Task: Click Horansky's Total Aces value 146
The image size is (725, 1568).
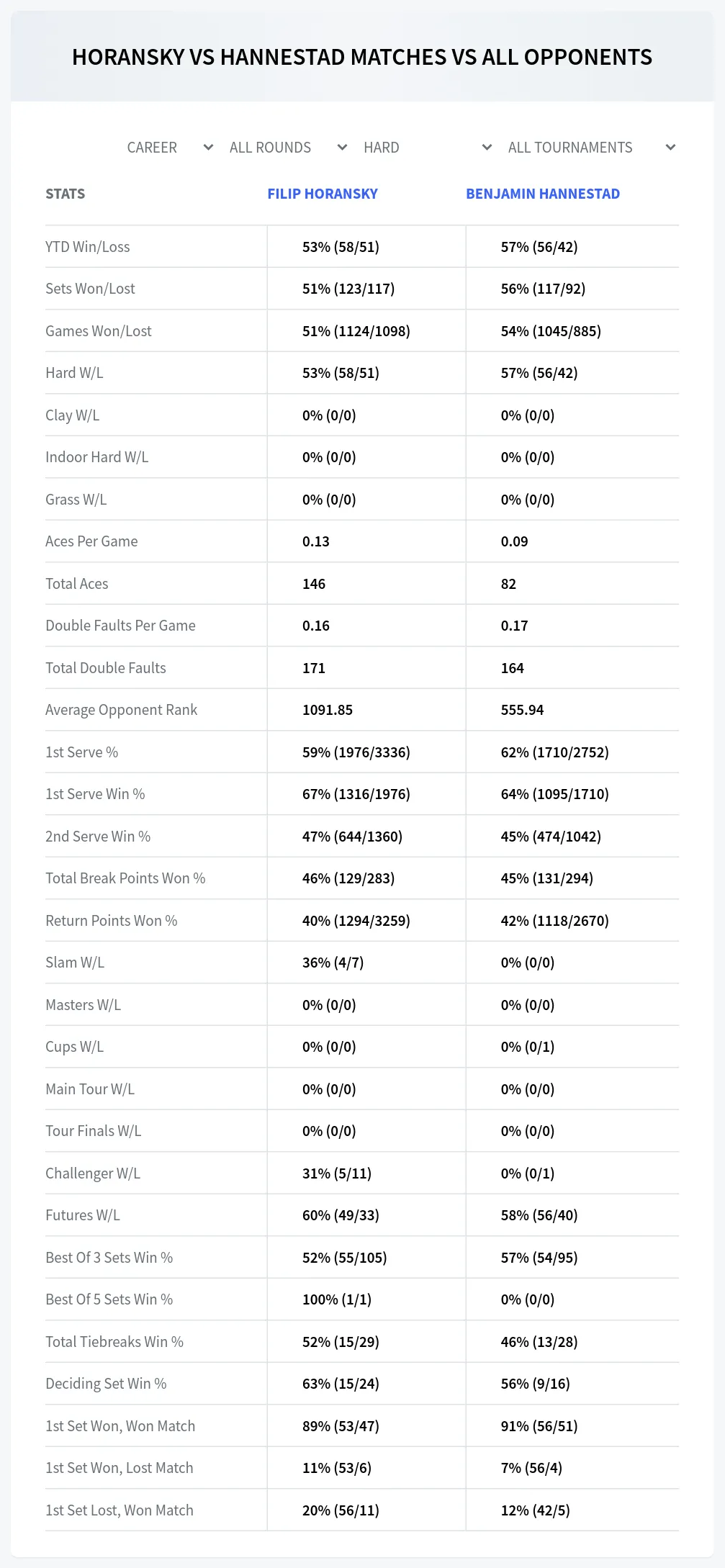Action: [314, 584]
